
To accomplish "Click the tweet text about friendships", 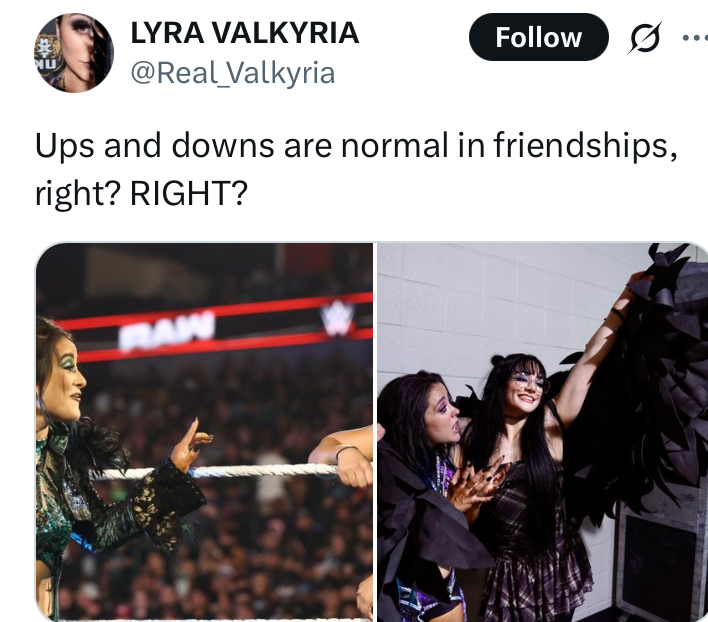I will [x=356, y=169].
